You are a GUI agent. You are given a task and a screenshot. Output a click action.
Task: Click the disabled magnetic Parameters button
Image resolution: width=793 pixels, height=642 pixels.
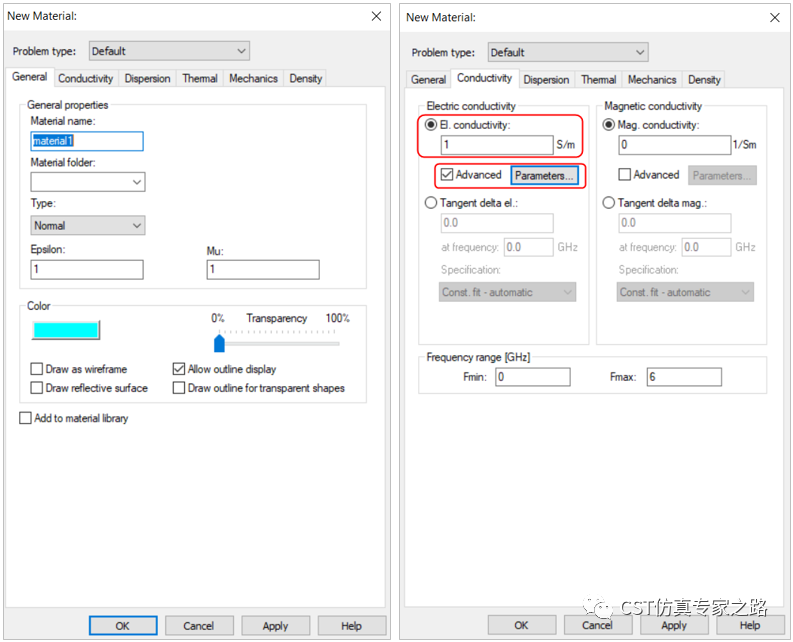click(x=722, y=176)
